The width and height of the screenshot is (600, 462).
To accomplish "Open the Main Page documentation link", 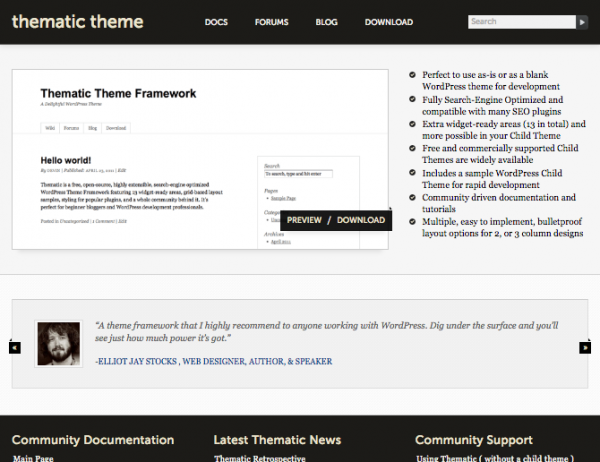I will click(33, 458).
